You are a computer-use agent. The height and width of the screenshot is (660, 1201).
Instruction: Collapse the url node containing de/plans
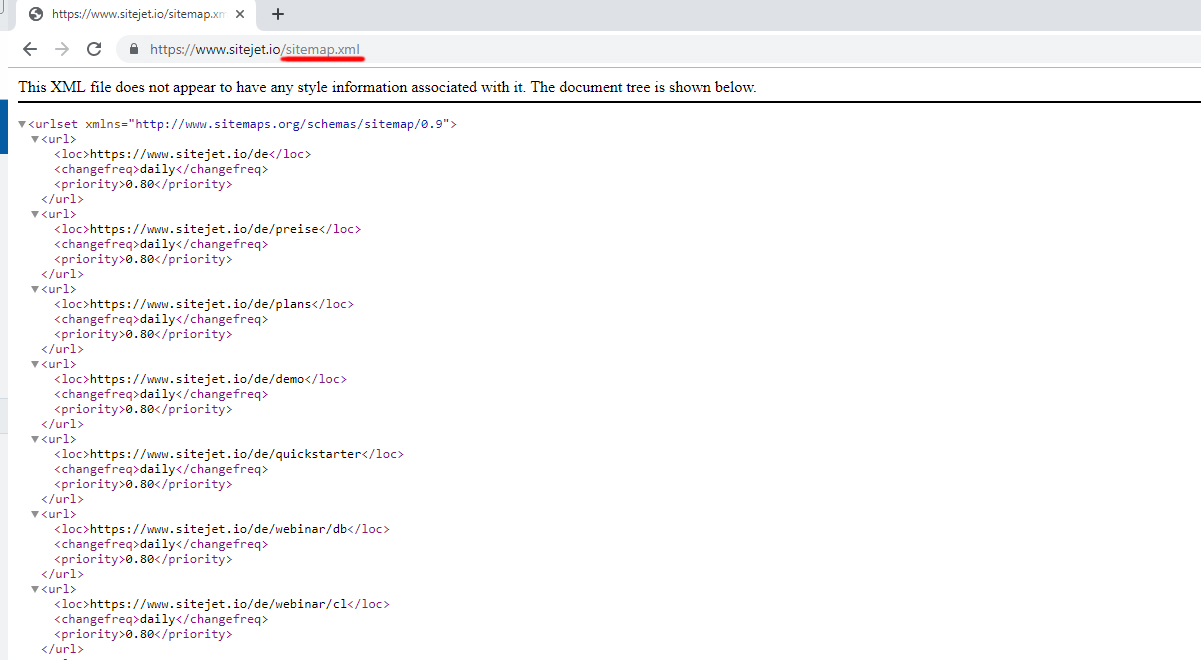(35, 289)
